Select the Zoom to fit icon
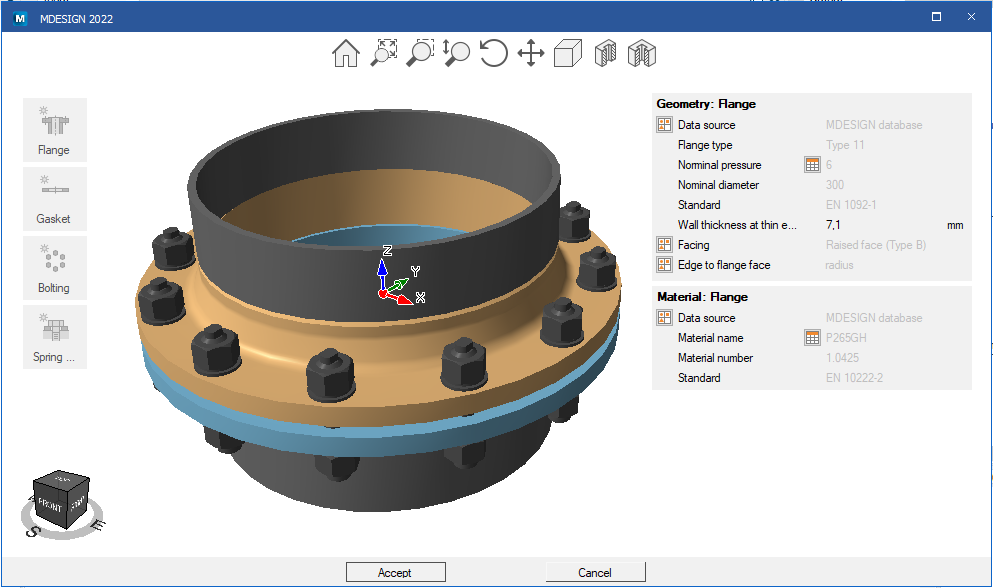 tap(384, 53)
